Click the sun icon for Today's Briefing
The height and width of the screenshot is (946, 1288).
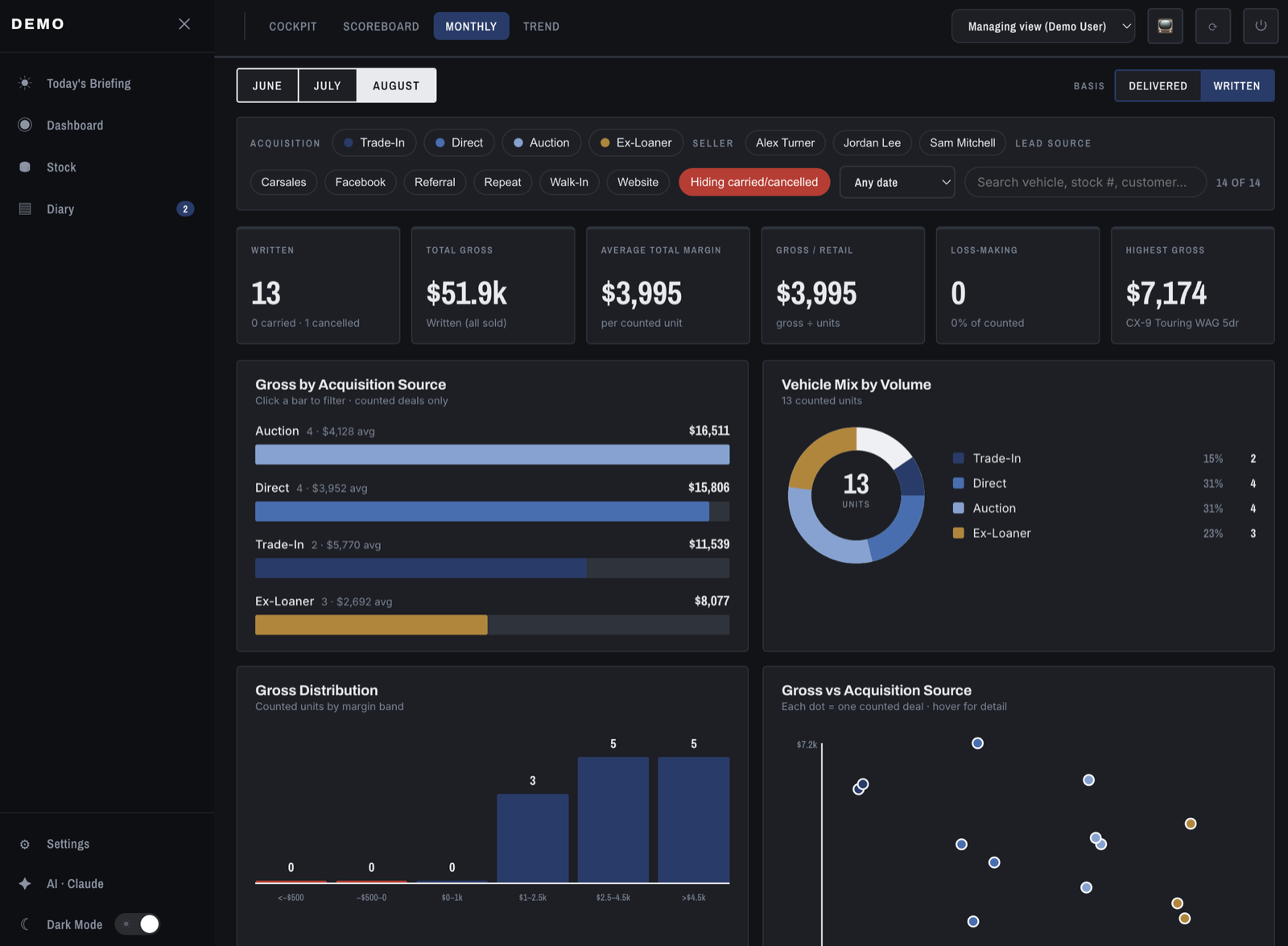(25, 83)
